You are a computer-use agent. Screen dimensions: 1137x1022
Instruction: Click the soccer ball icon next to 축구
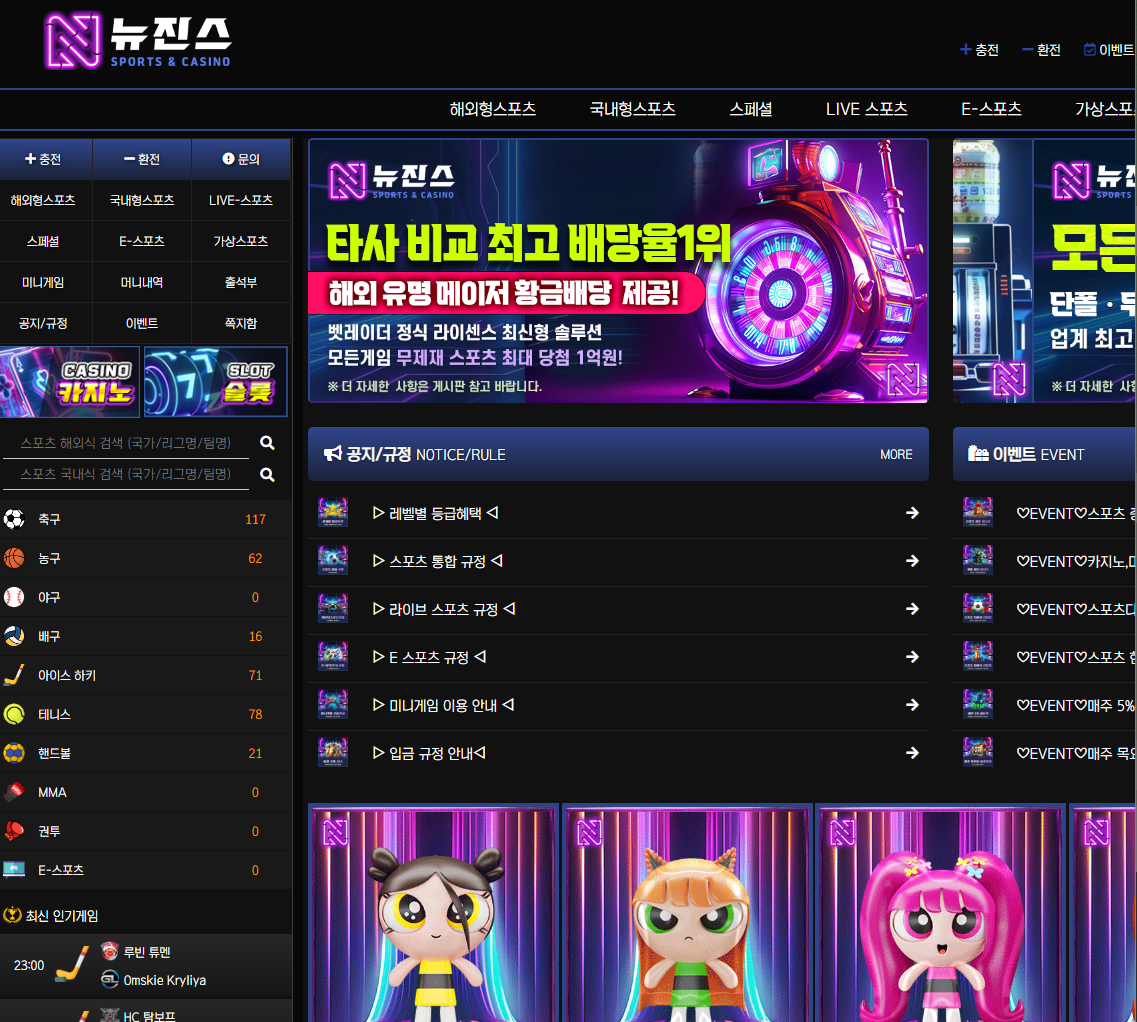click(14, 519)
